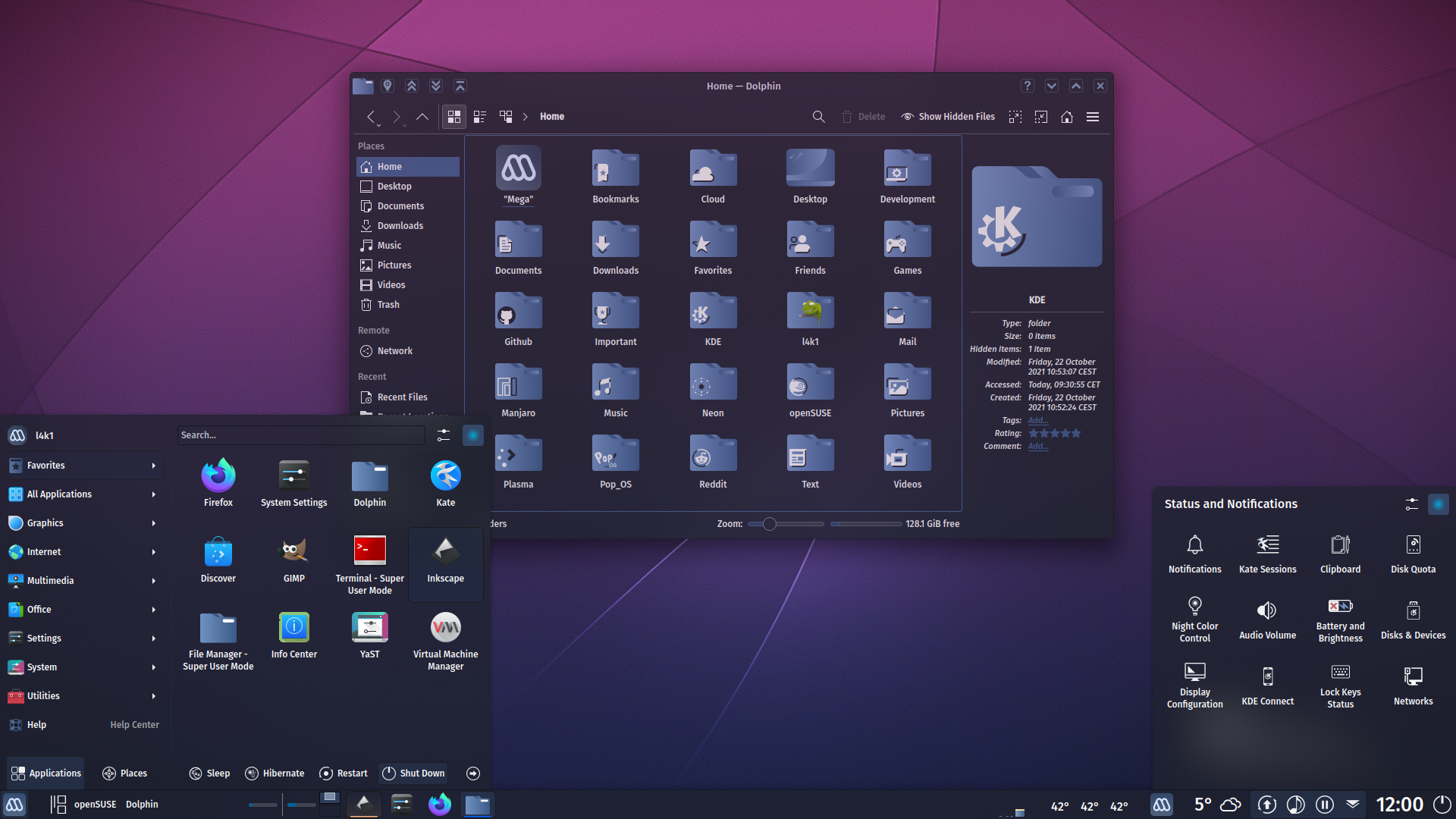Screen dimensions: 1456x819
Task: Open the Github folder icon
Action: tap(519, 312)
